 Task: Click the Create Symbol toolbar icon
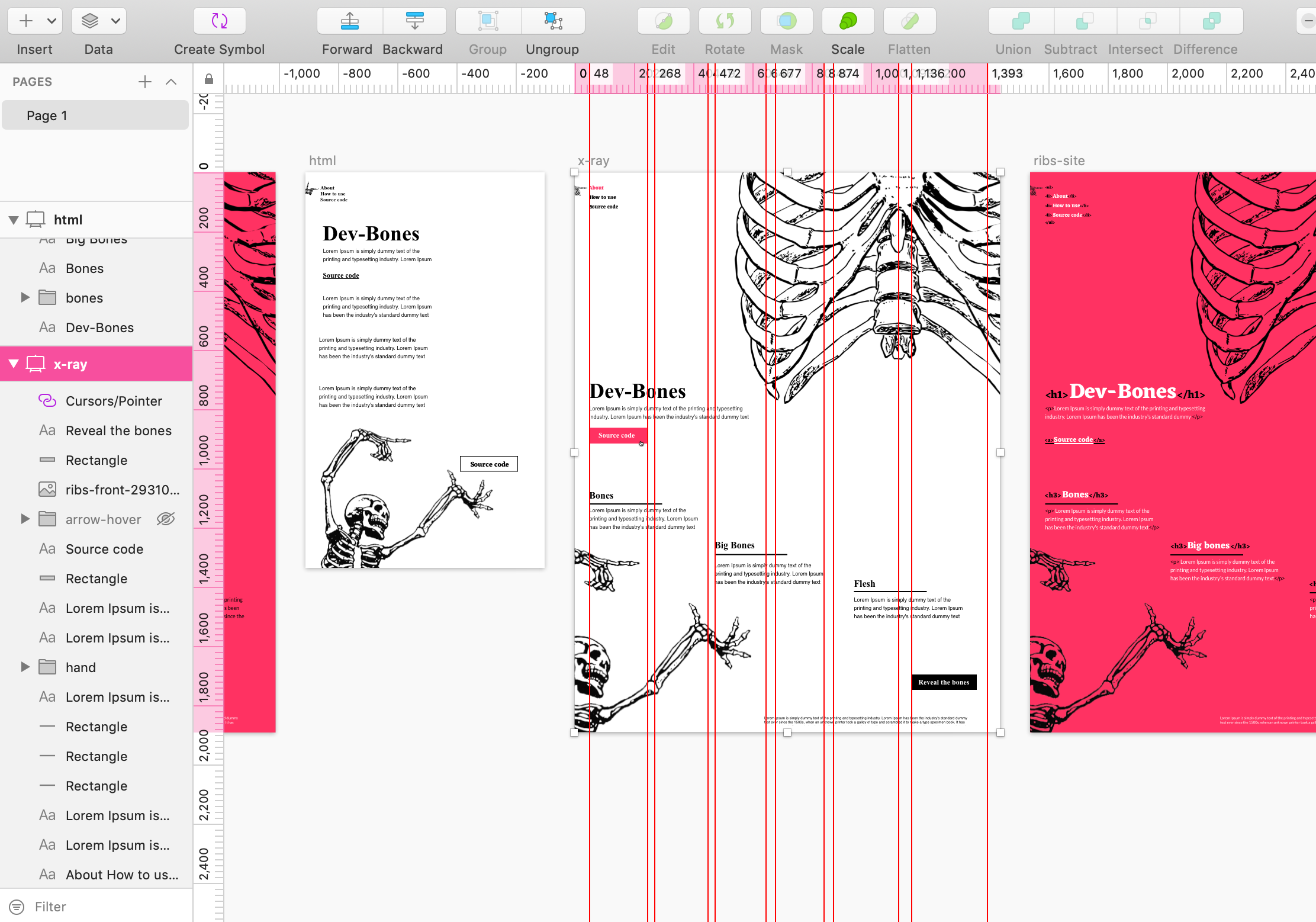click(x=219, y=20)
